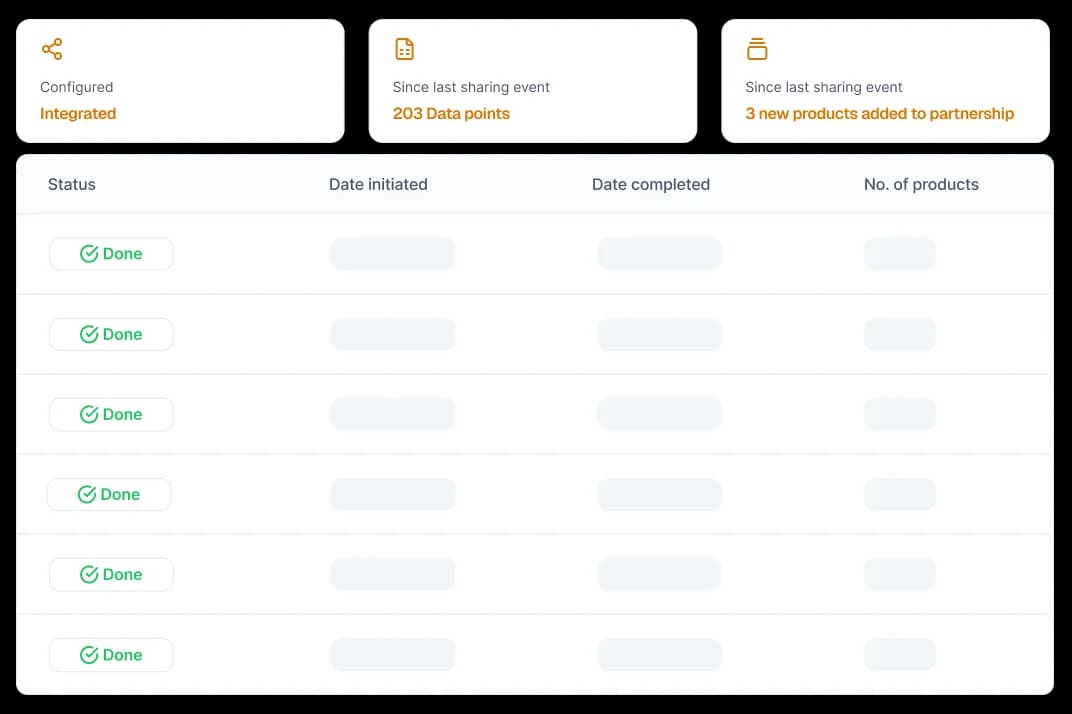Click the products stack icon

coord(757,49)
